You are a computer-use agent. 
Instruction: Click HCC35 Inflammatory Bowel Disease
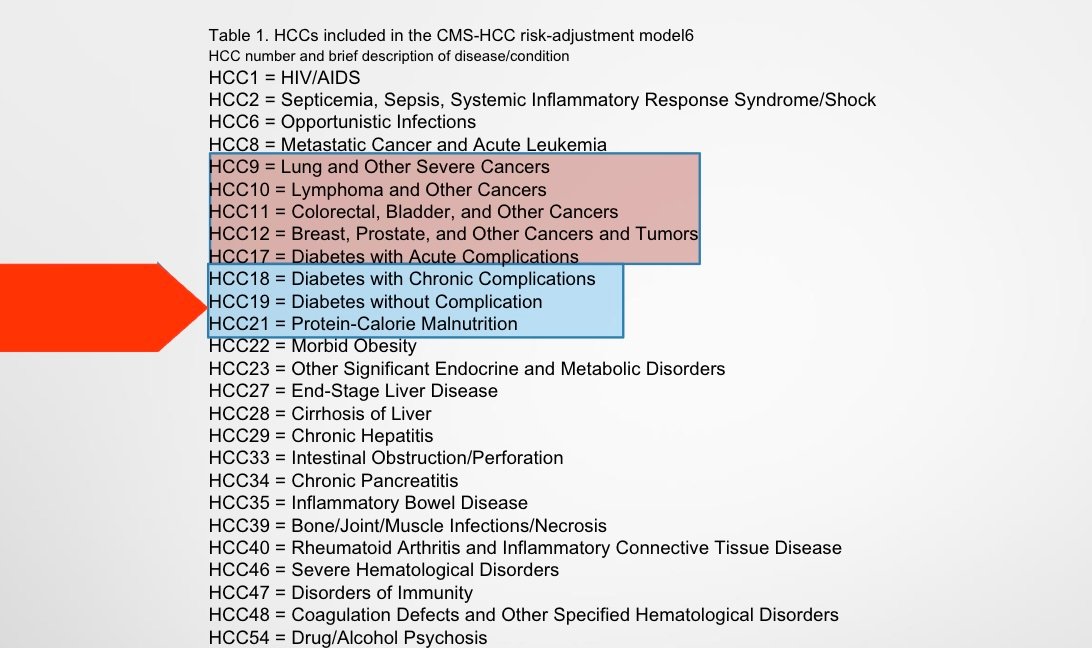pyautogui.click(x=368, y=503)
